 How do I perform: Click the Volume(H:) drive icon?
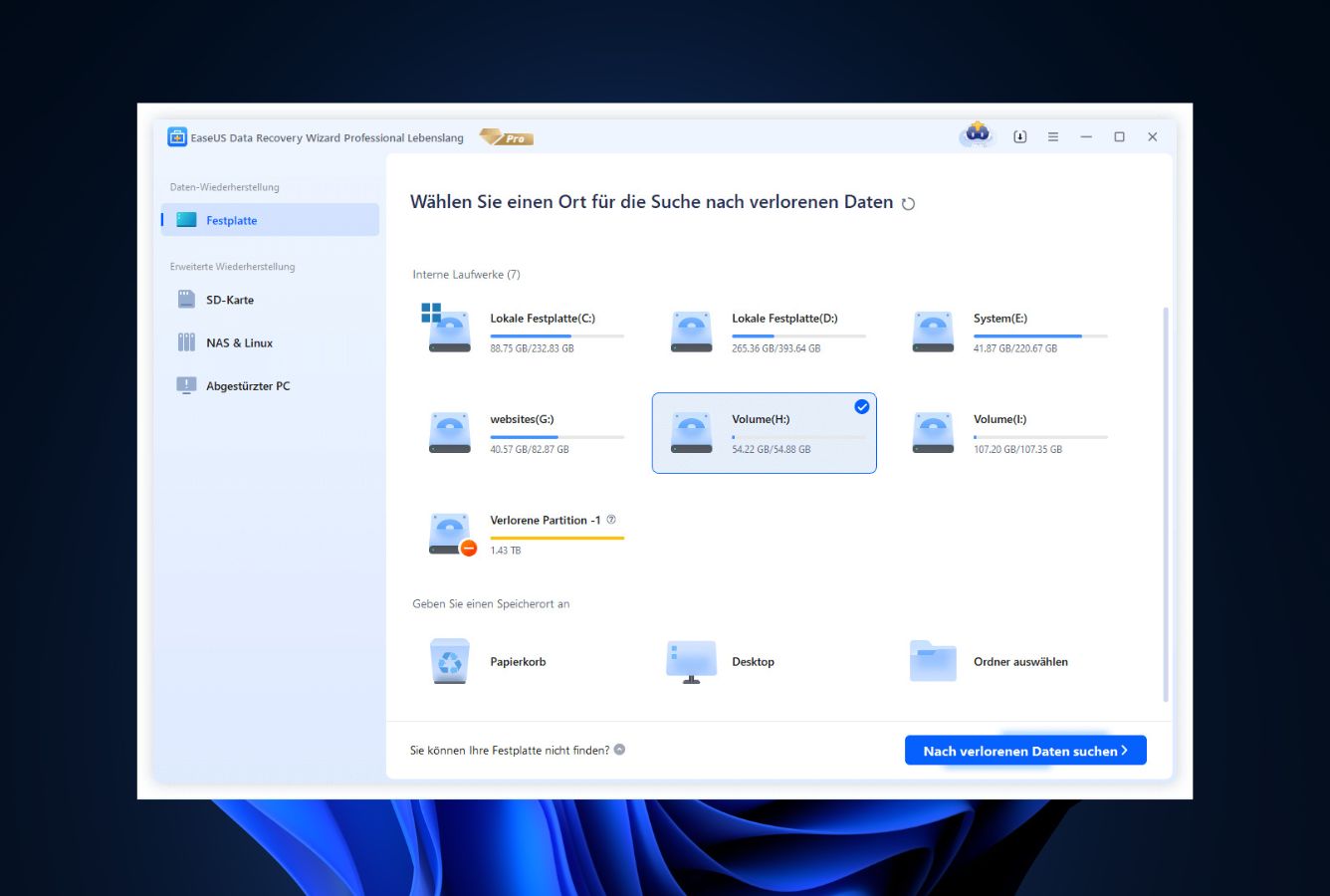tap(691, 433)
